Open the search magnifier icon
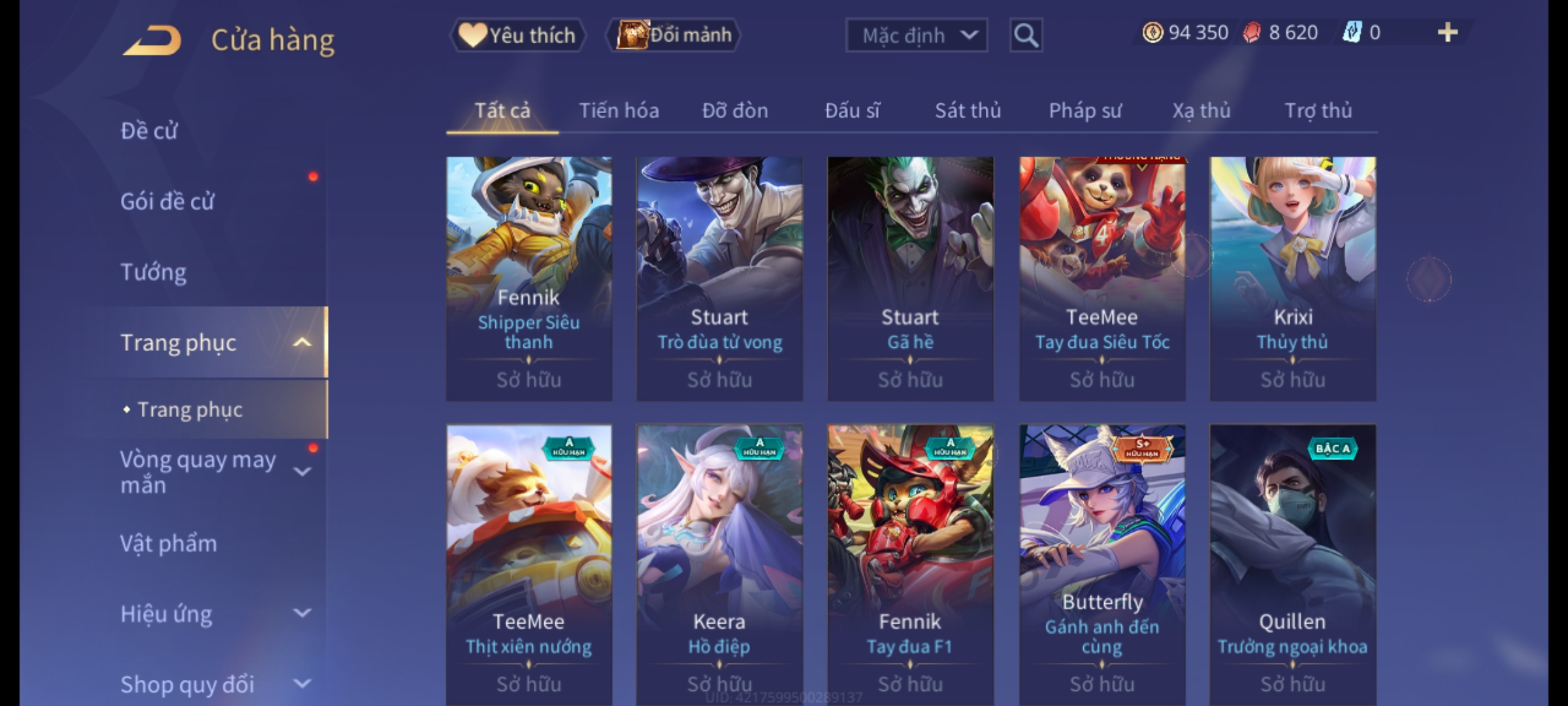1568x706 pixels. click(1026, 35)
